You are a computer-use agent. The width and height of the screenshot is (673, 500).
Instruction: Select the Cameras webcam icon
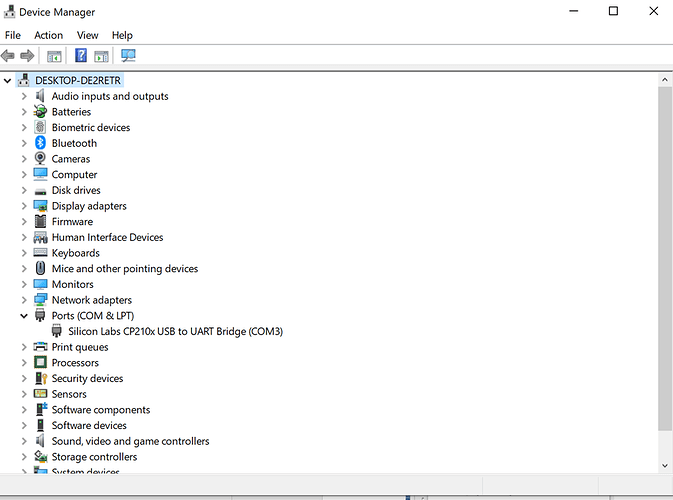point(41,159)
